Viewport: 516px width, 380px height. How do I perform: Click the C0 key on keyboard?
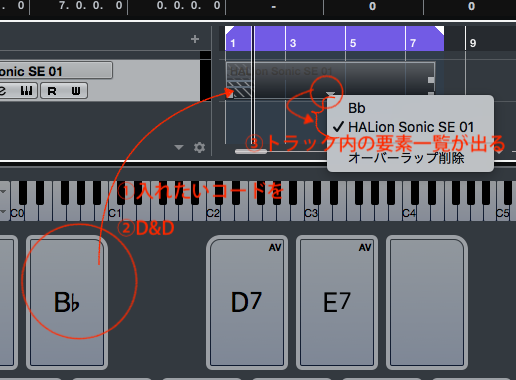17,213
